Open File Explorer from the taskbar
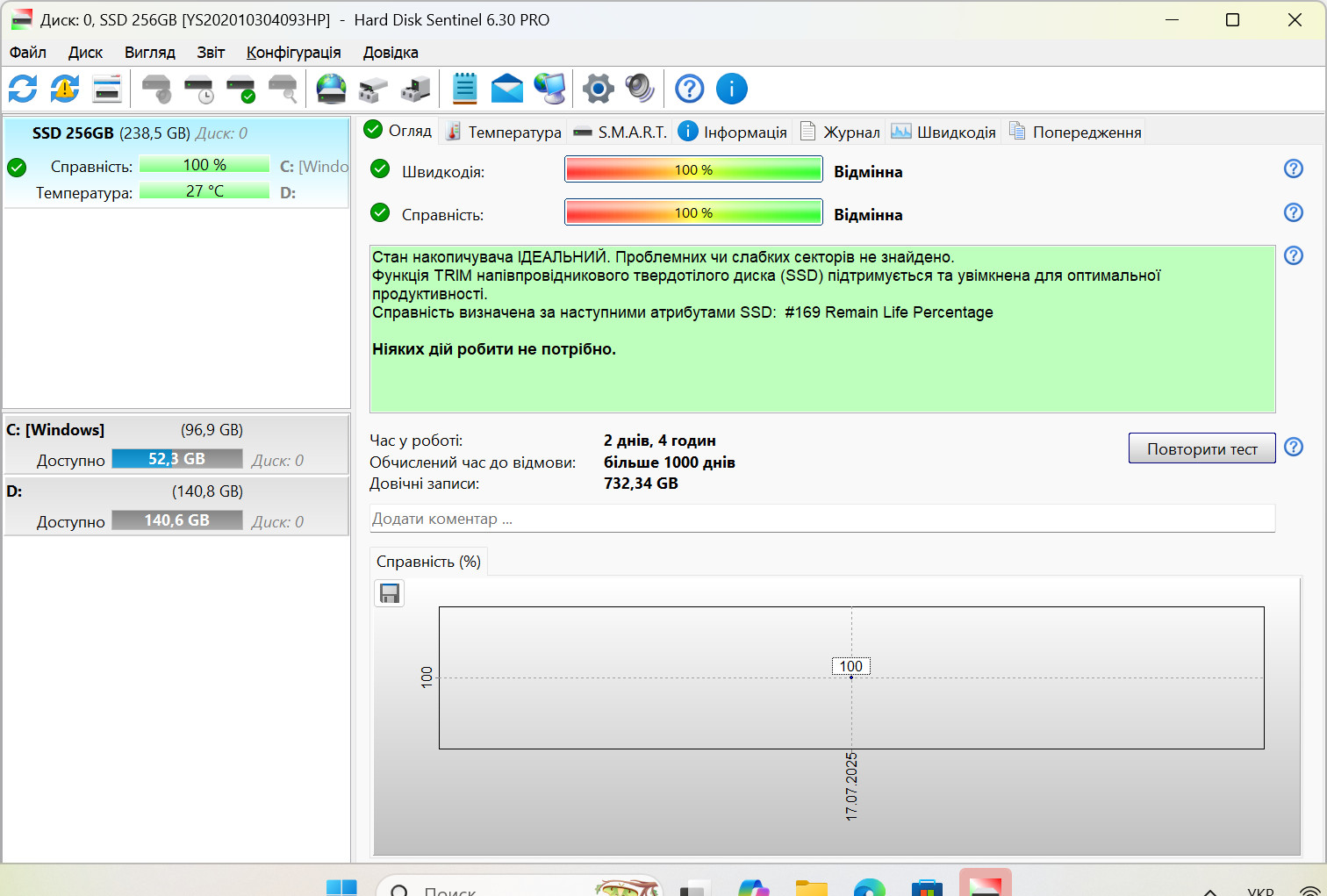This screenshot has height=896, width=1327. pos(812,887)
